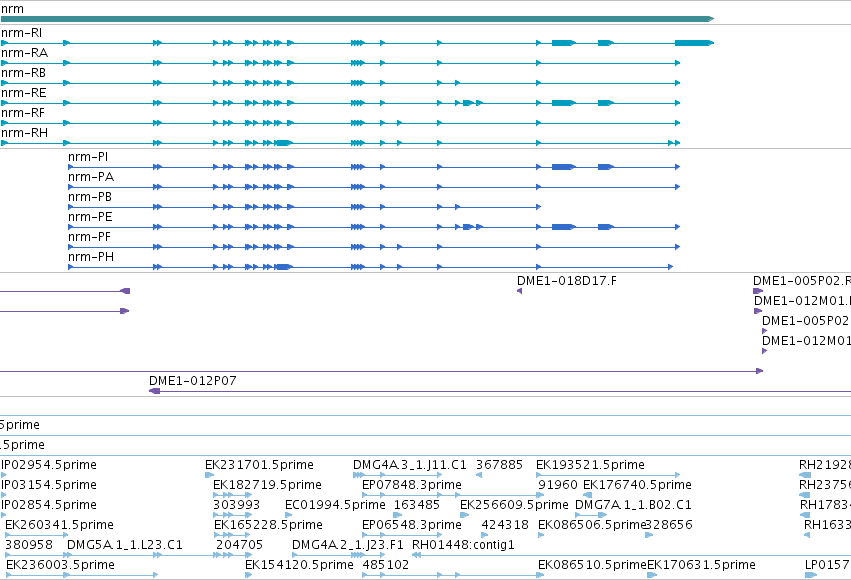This screenshot has width=851, height=580.
Task: Click DMG7A1_1.B02.C1 label
Action: pos(633,505)
